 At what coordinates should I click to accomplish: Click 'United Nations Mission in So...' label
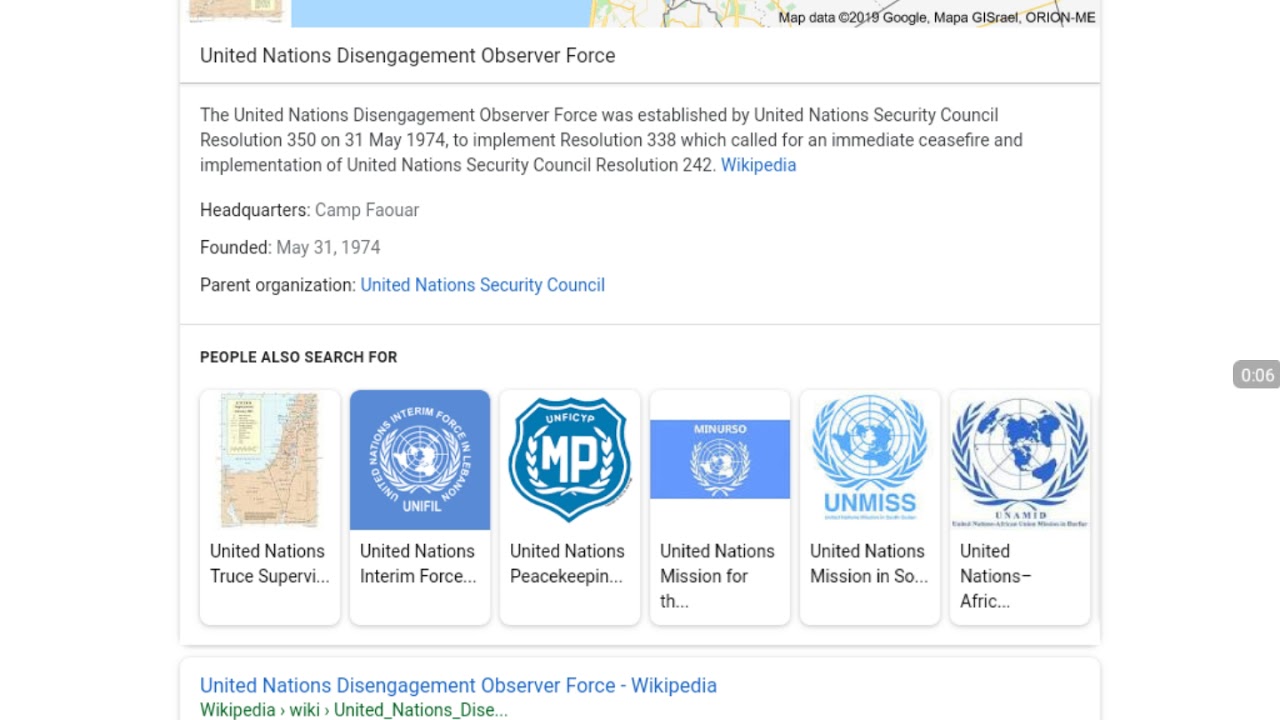[x=869, y=563]
